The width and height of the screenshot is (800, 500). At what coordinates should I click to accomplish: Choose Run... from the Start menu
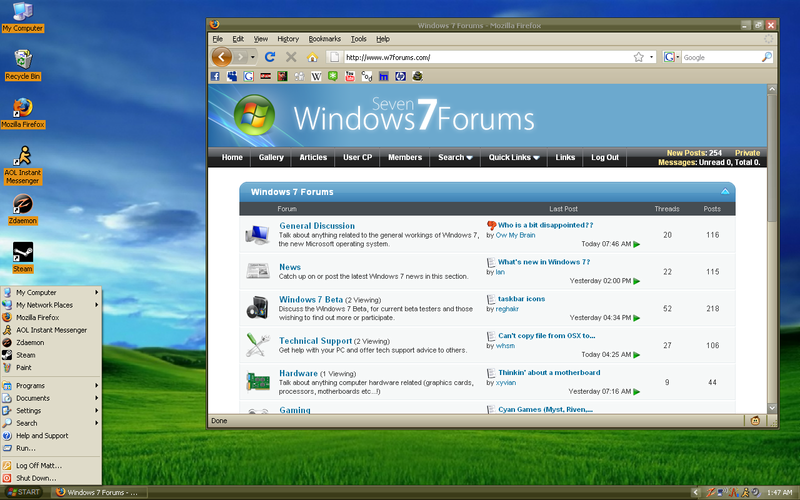(51, 448)
